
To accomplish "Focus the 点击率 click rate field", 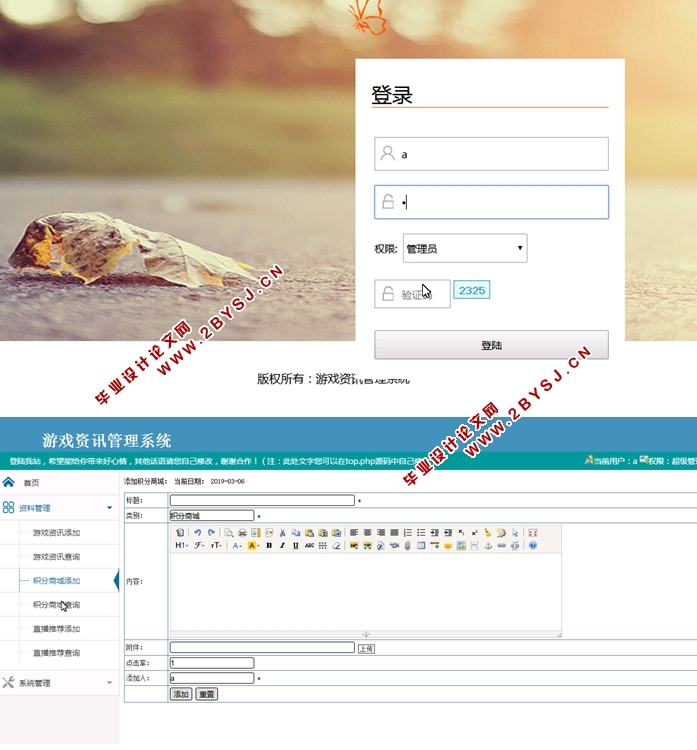I will coord(212,662).
